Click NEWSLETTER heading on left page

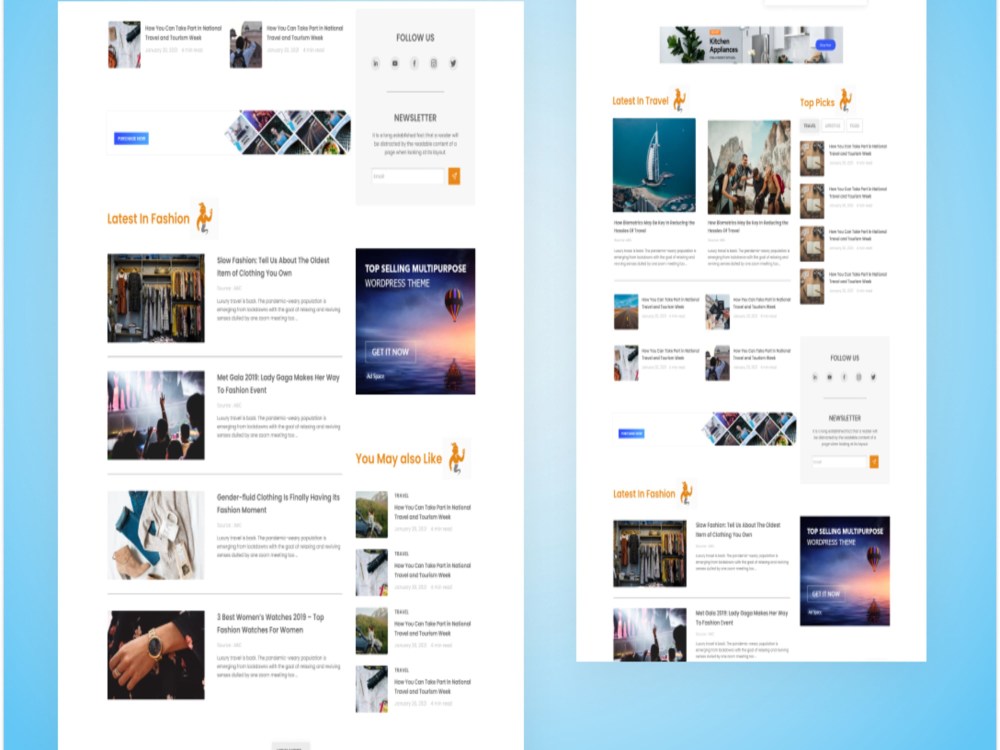415,118
